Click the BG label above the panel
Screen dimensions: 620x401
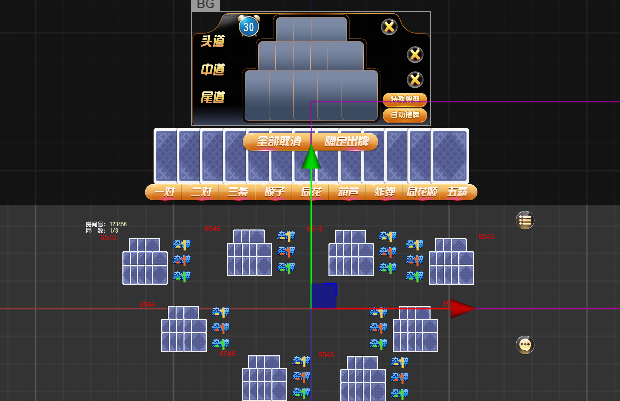[x=206, y=5]
